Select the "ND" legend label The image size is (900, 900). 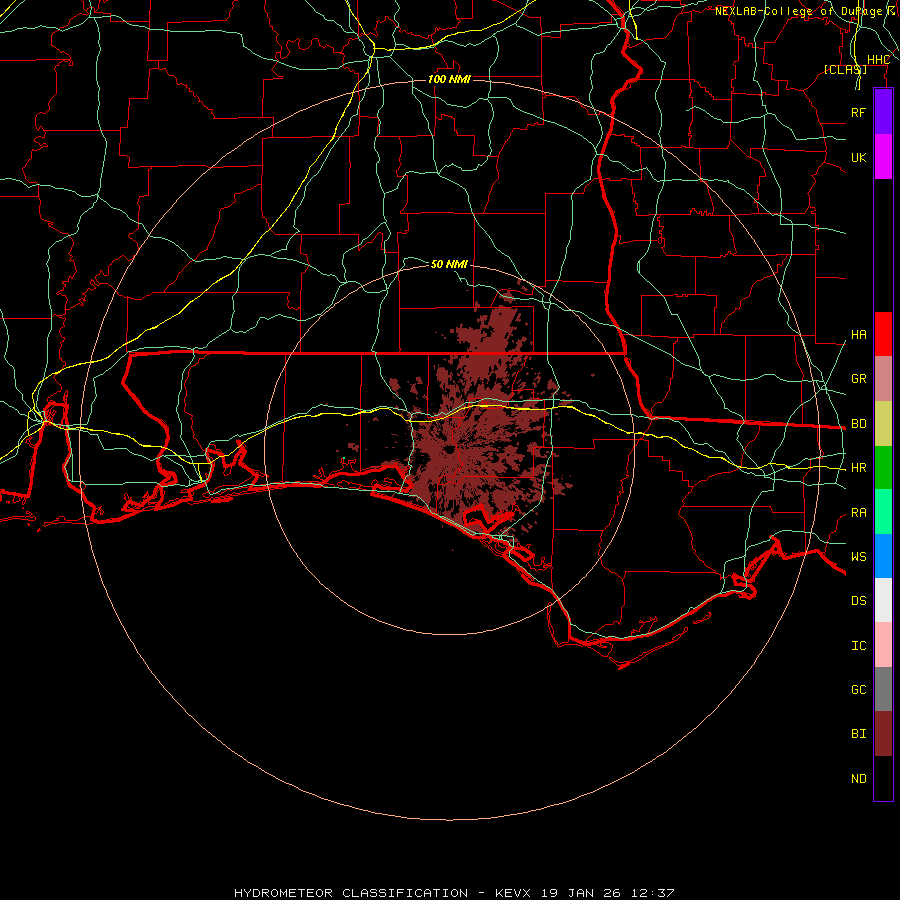858,779
